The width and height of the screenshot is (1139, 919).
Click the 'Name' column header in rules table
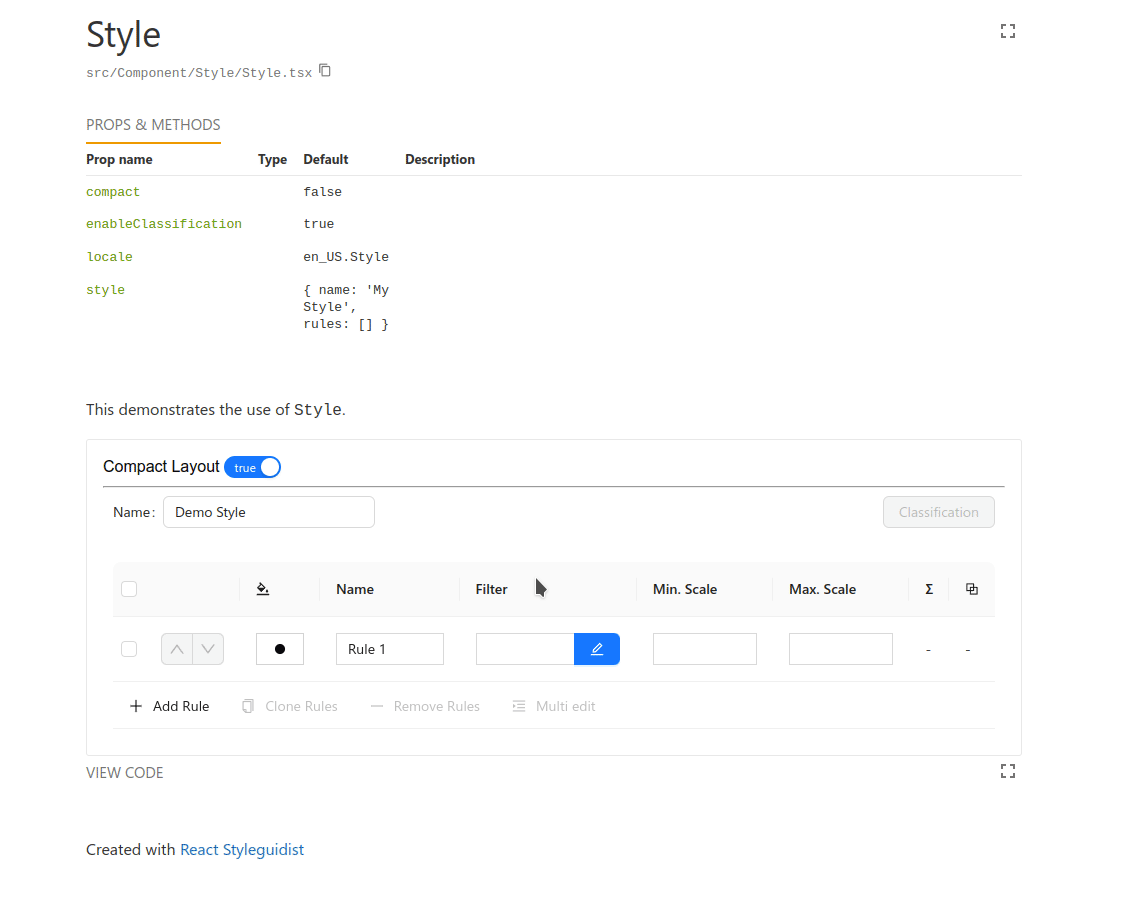click(x=355, y=589)
